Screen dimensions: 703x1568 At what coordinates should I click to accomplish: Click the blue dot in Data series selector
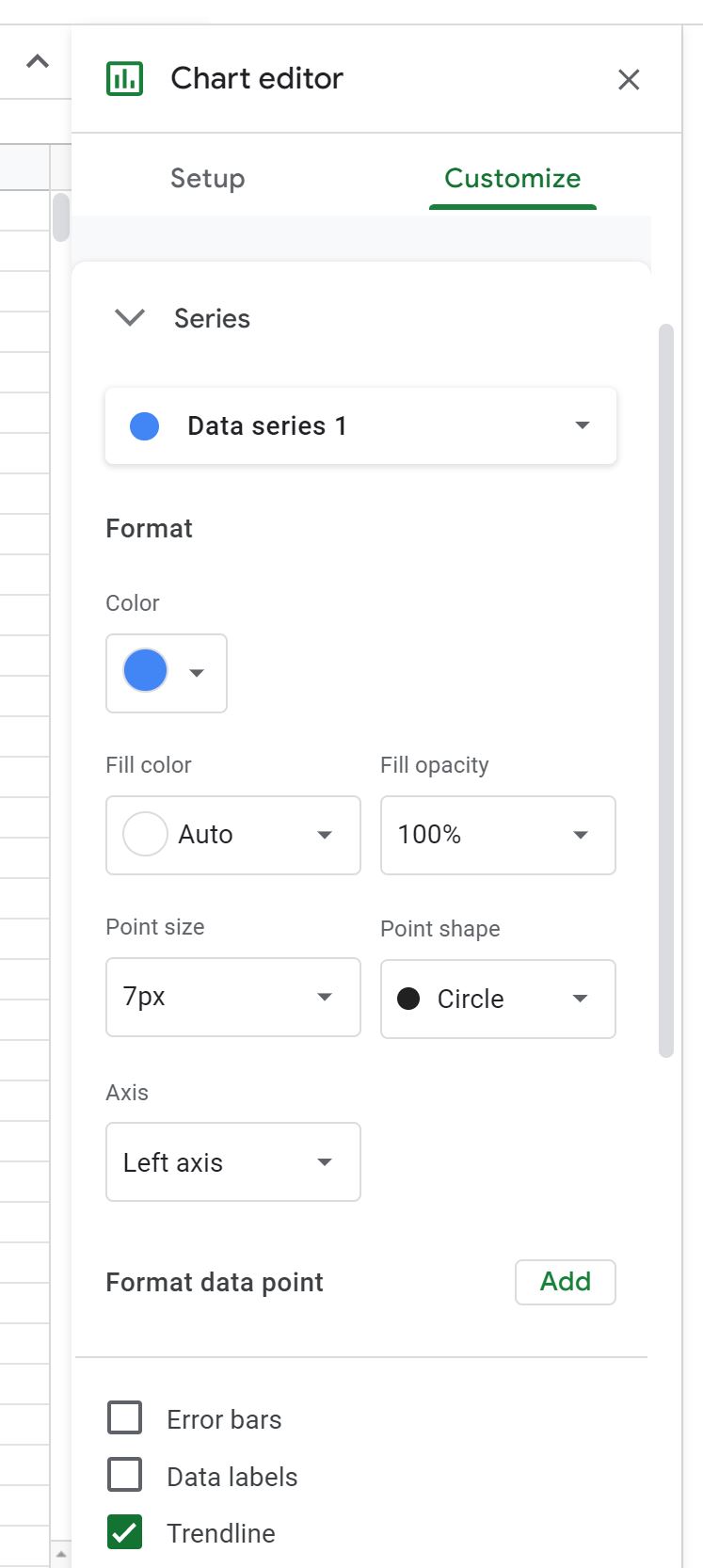[144, 426]
